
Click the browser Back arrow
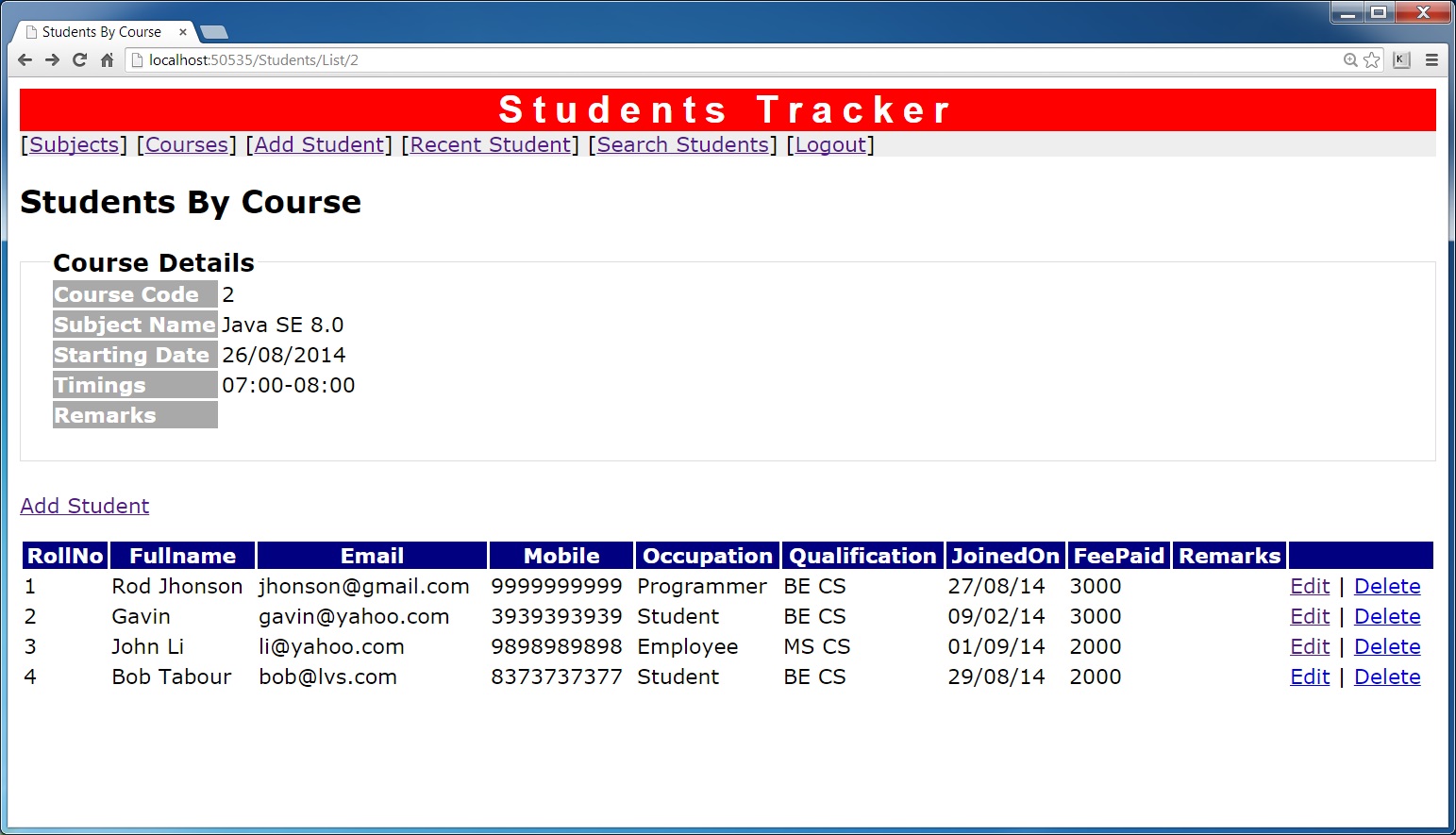click(x=25, y=60)
